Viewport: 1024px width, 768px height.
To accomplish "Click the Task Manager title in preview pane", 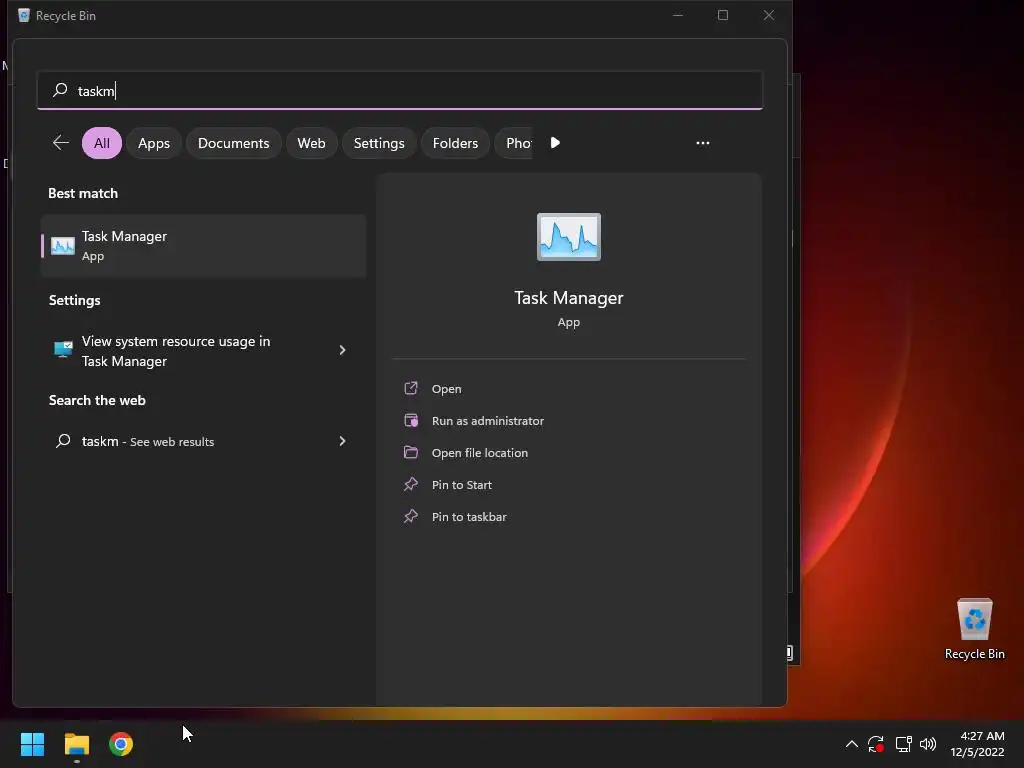I will tap(569, 298).
